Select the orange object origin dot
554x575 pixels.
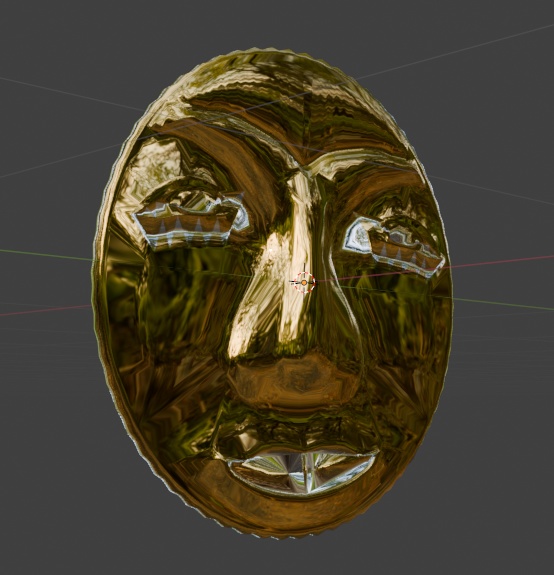304,282
